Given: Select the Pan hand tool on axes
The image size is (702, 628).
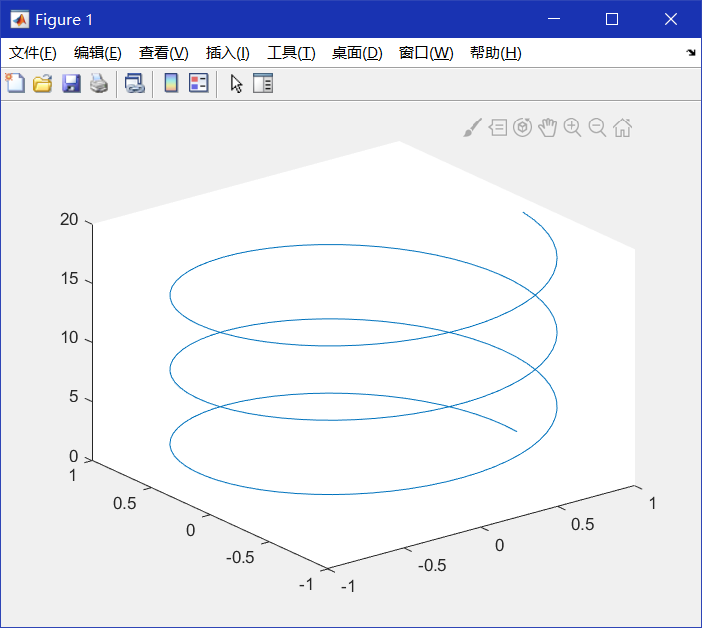Looking at the screenshot, I should 548,128.
